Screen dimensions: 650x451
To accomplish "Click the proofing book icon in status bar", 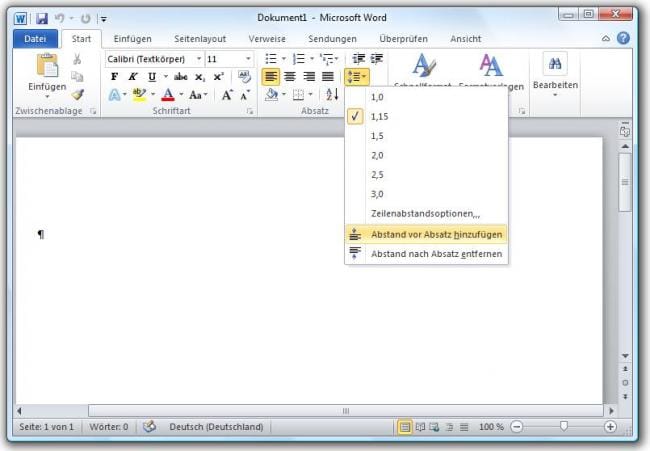I will (x=149, y=426).
